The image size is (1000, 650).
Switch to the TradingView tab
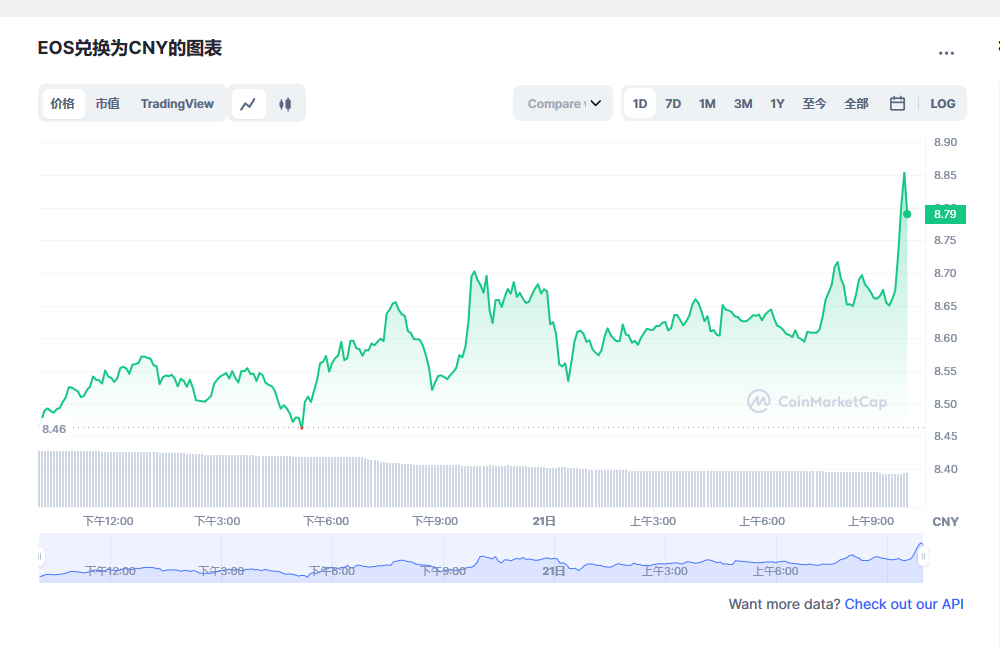pos(177,104)
